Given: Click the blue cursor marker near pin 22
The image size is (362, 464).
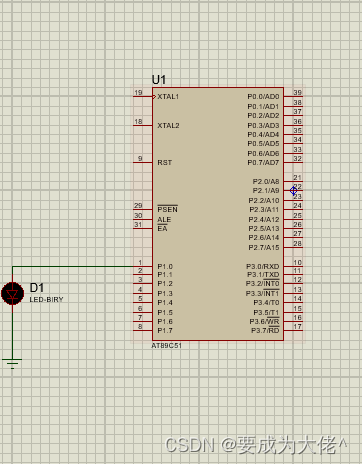Looking at the screenshot, I should coord(293,191).
